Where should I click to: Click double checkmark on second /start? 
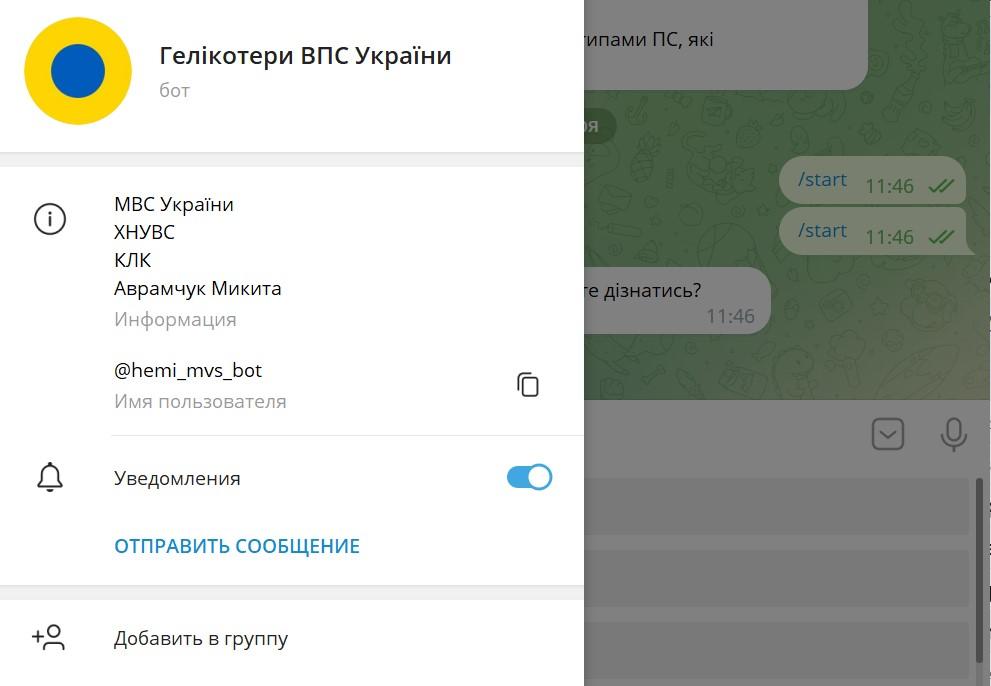pos(940,237)
